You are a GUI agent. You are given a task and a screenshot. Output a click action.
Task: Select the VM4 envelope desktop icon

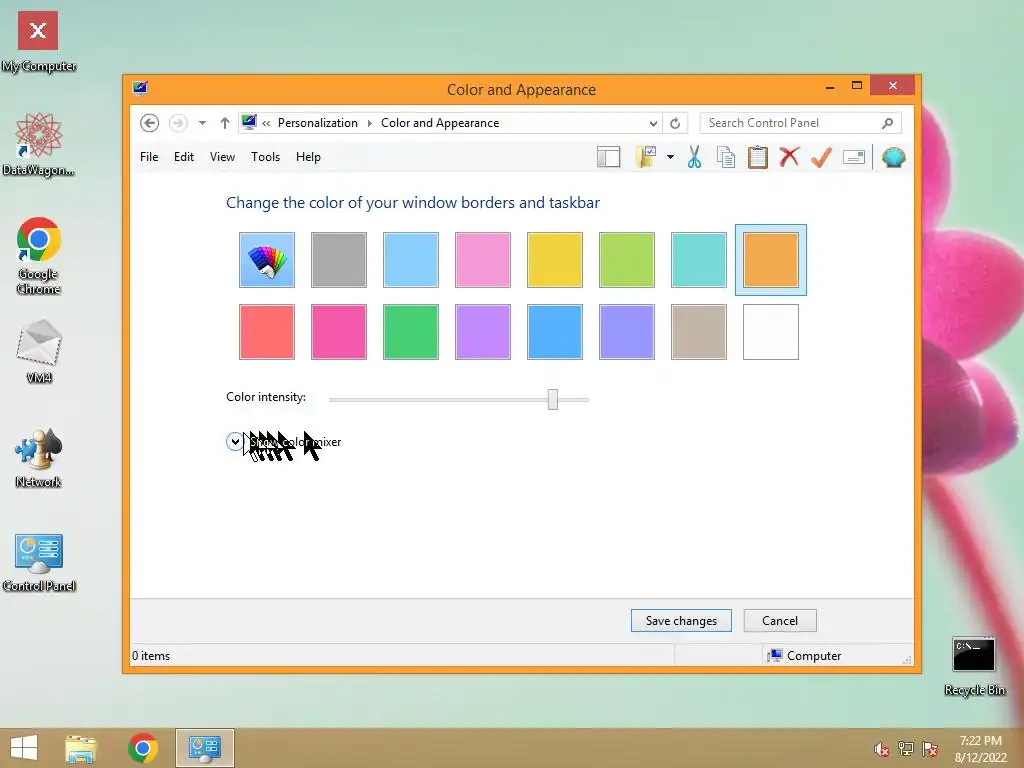pyautogui.click(x=39, y=351)
